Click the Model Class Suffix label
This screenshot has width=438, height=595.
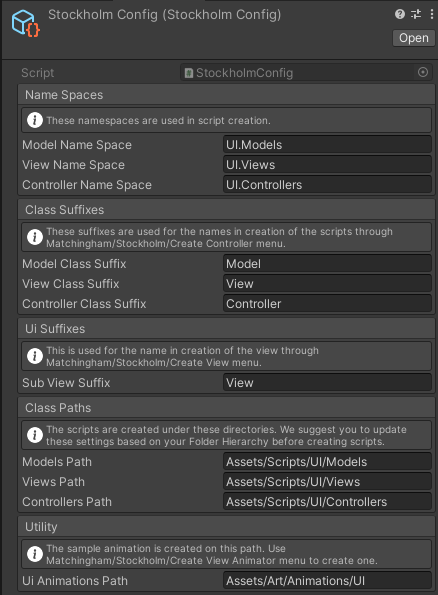click(x=74, y=264)
